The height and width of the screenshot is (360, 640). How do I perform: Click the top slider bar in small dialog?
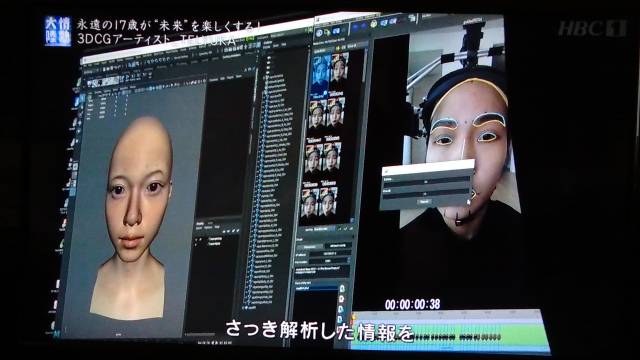pyautogui.click(x=426, y=181)
